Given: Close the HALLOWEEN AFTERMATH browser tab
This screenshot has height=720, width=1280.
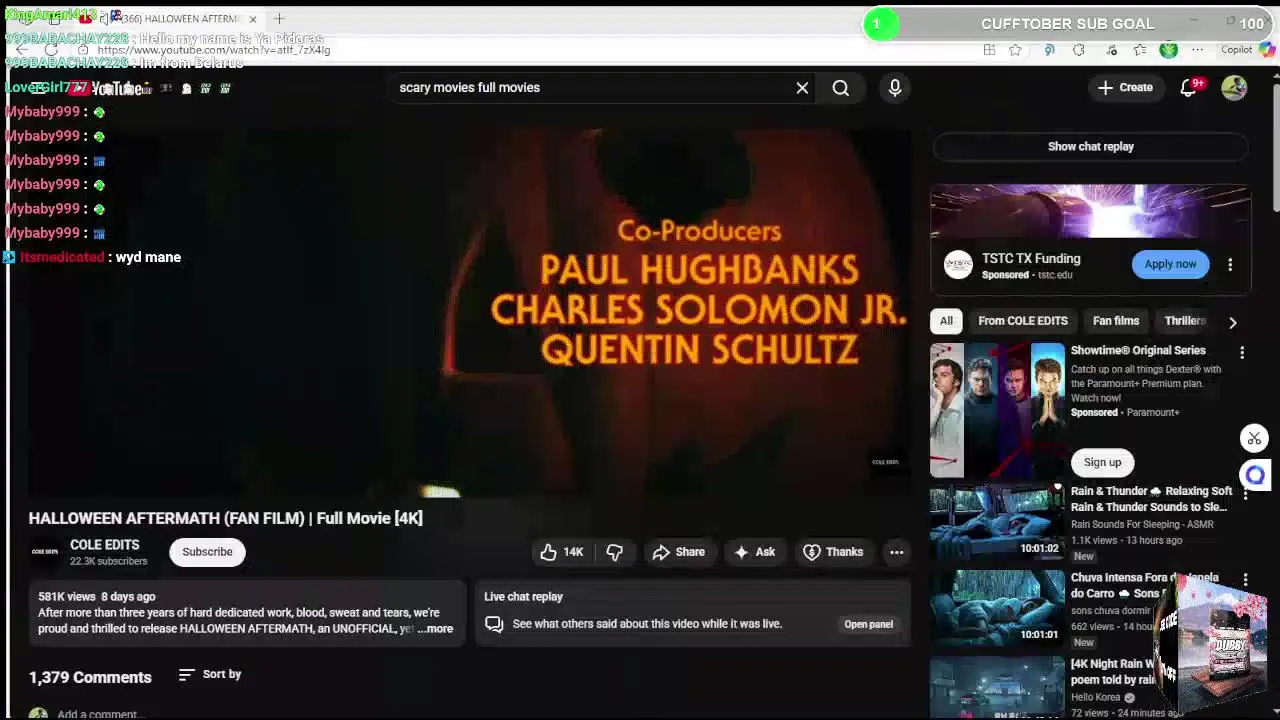Looking at the screenshot, I should [x=253, y=19].
